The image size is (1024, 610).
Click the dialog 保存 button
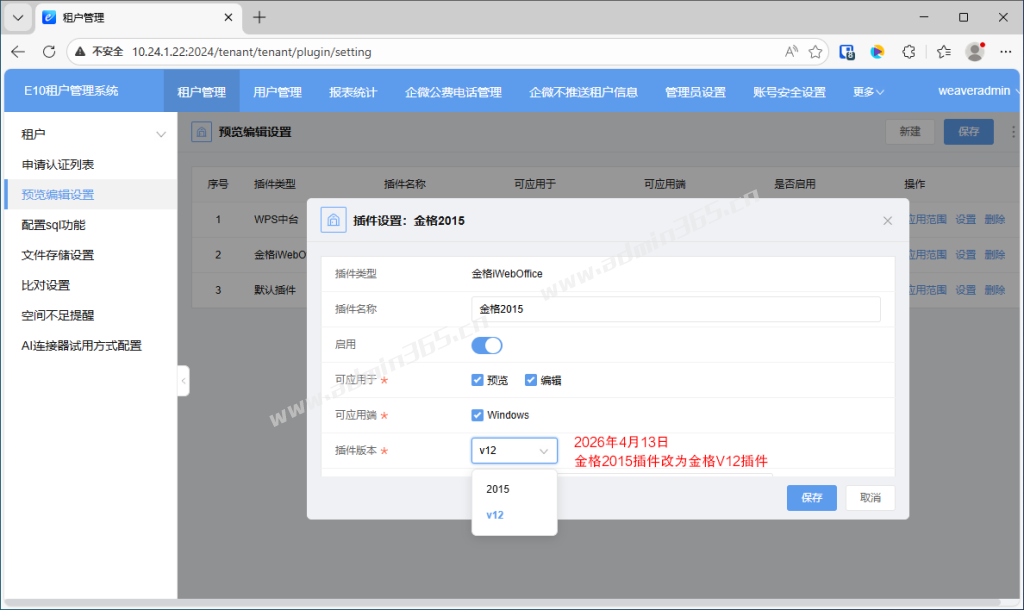812,498
